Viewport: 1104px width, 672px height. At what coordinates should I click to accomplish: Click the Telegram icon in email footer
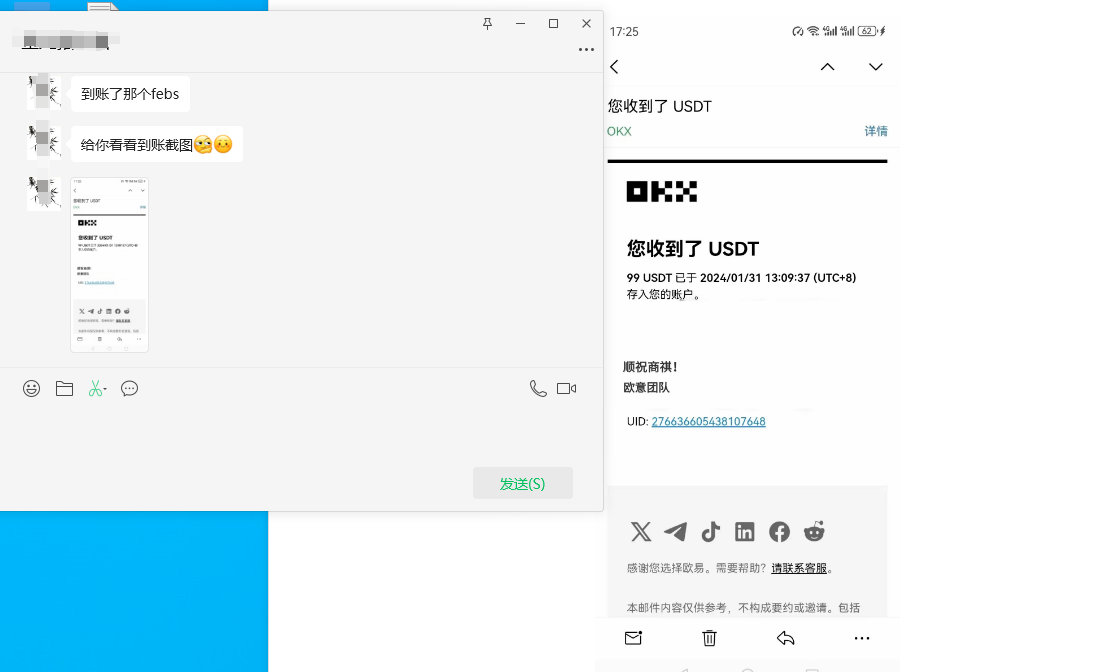point(676,532)
